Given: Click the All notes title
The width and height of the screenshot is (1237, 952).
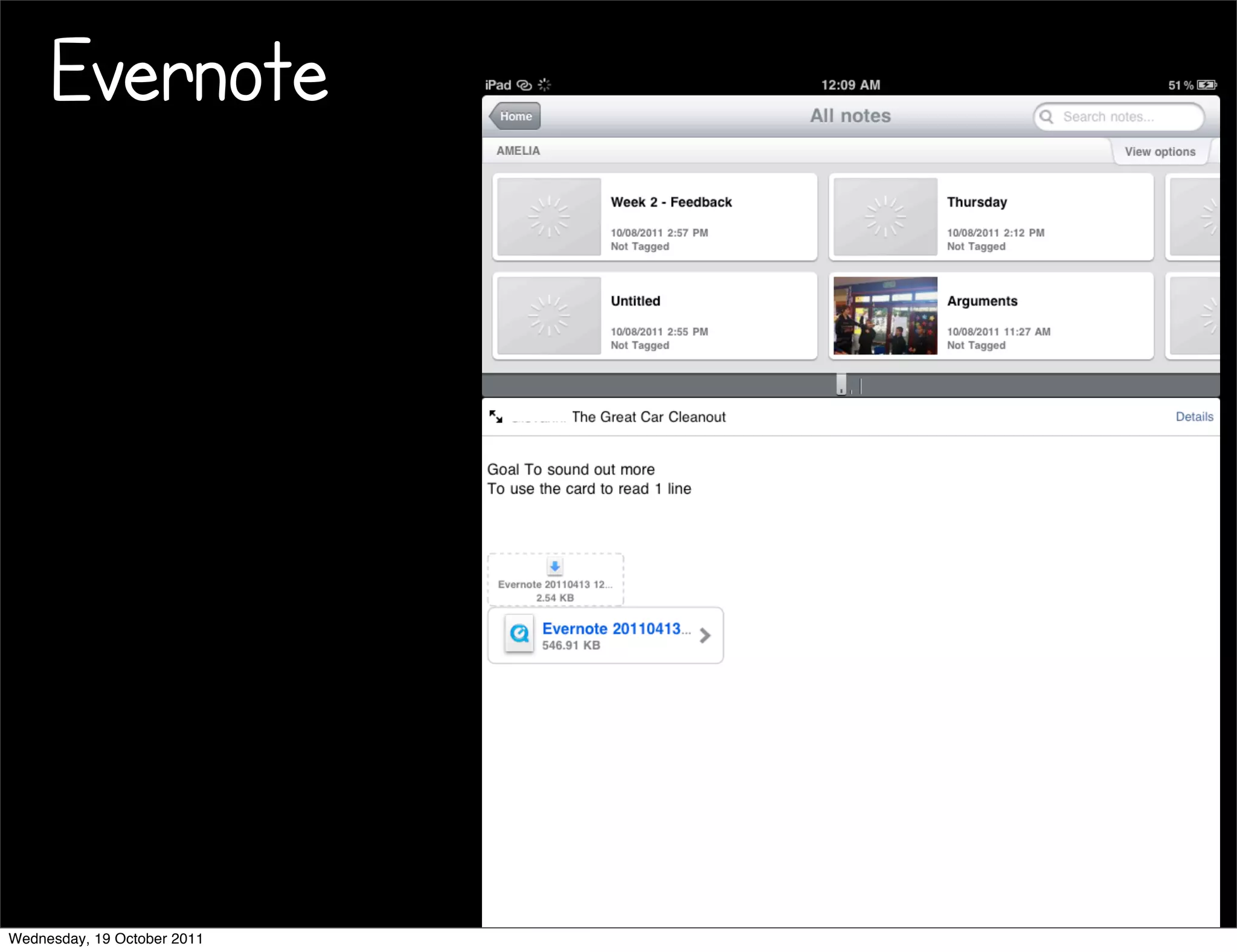Looking at the screenshot, I should click(x=850, y=116).
